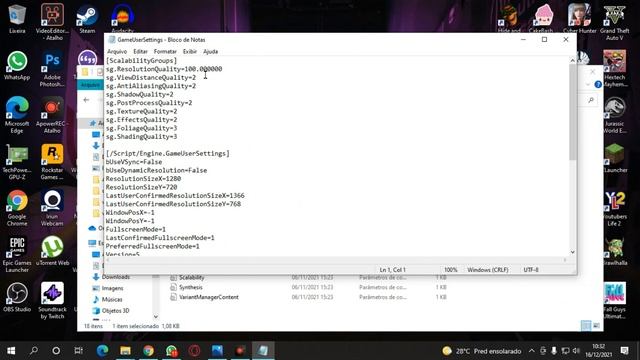Viewport: 640px width, 360px height.
Task: Open Microsoft Edge desktop icon
Action: 17,115
